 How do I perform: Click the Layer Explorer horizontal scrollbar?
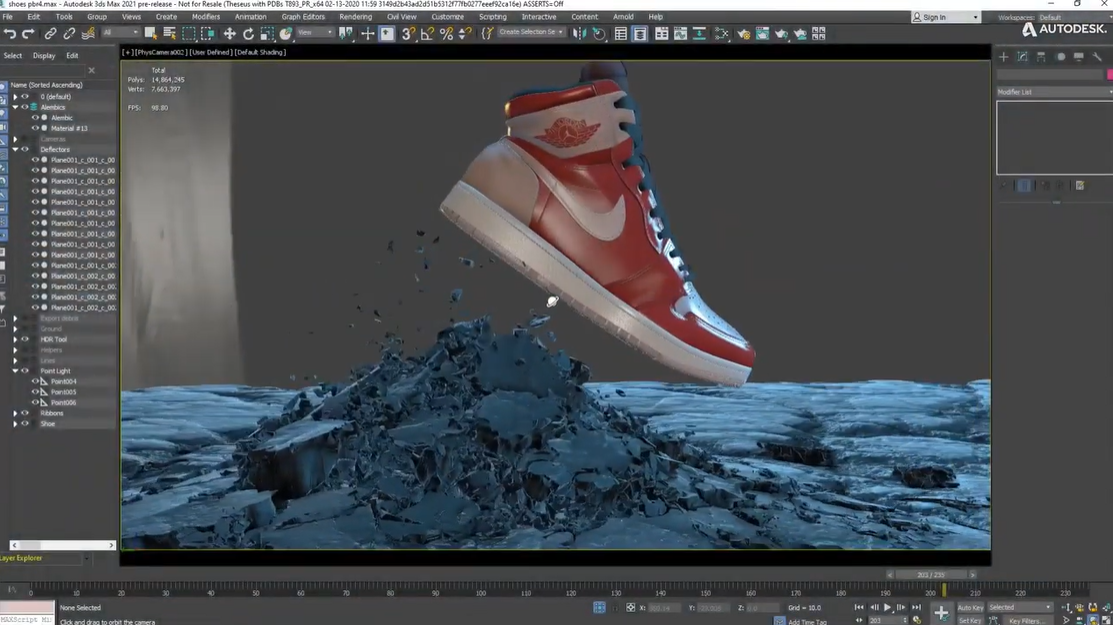click(x=62, y=545)
